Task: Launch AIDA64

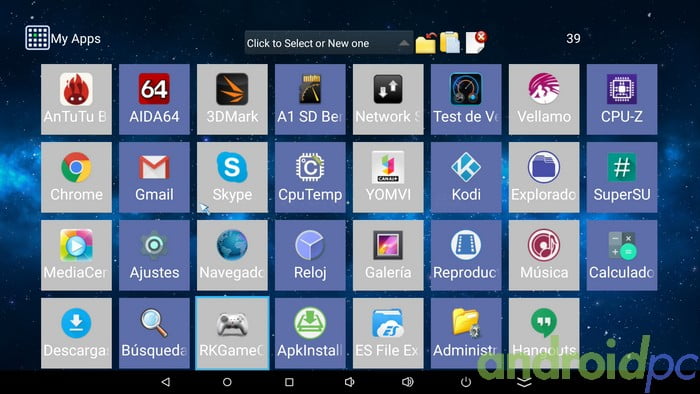Action: point(154,99)
